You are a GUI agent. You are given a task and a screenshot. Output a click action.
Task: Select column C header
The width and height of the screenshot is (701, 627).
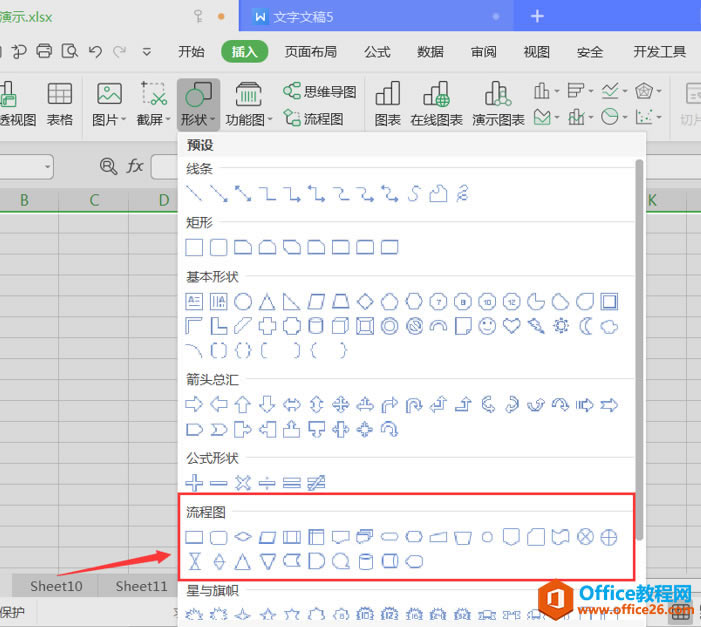click(x=94, y=200)
